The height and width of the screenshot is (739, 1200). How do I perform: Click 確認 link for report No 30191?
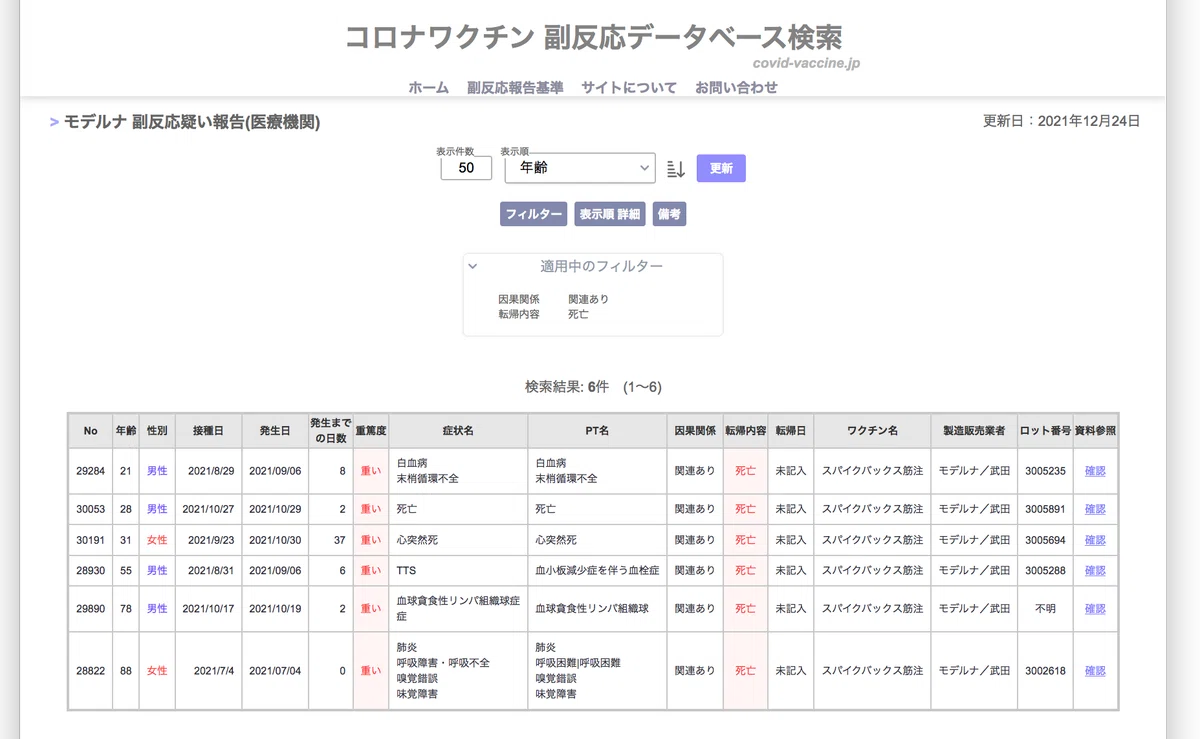(x=1095, y=540)
